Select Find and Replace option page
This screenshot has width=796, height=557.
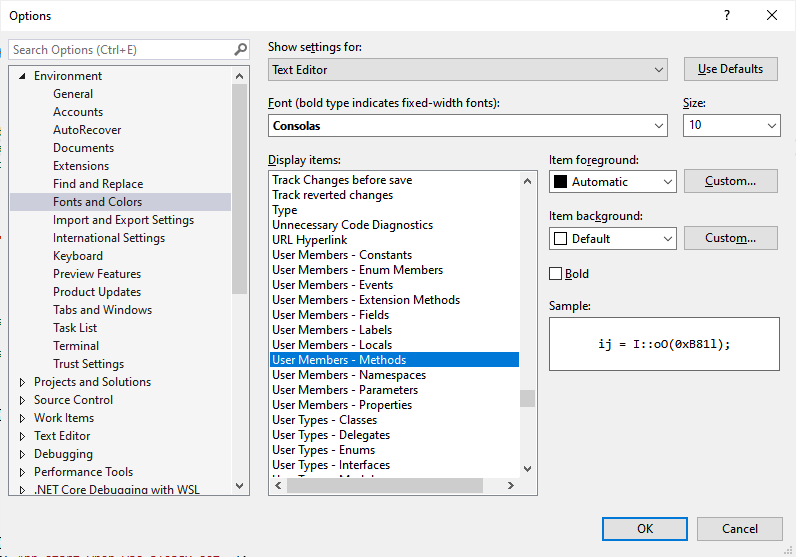(x=98, y=184)
